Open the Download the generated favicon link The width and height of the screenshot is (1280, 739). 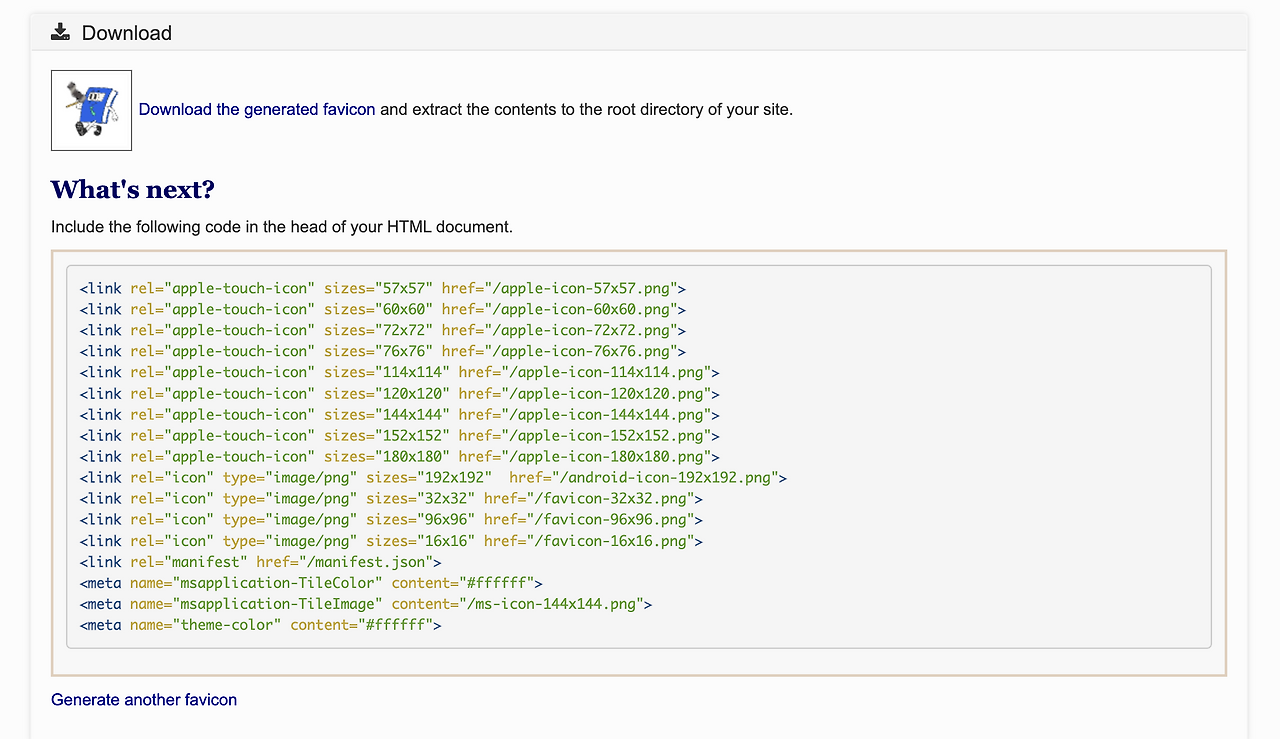click(x=256, y=109)
